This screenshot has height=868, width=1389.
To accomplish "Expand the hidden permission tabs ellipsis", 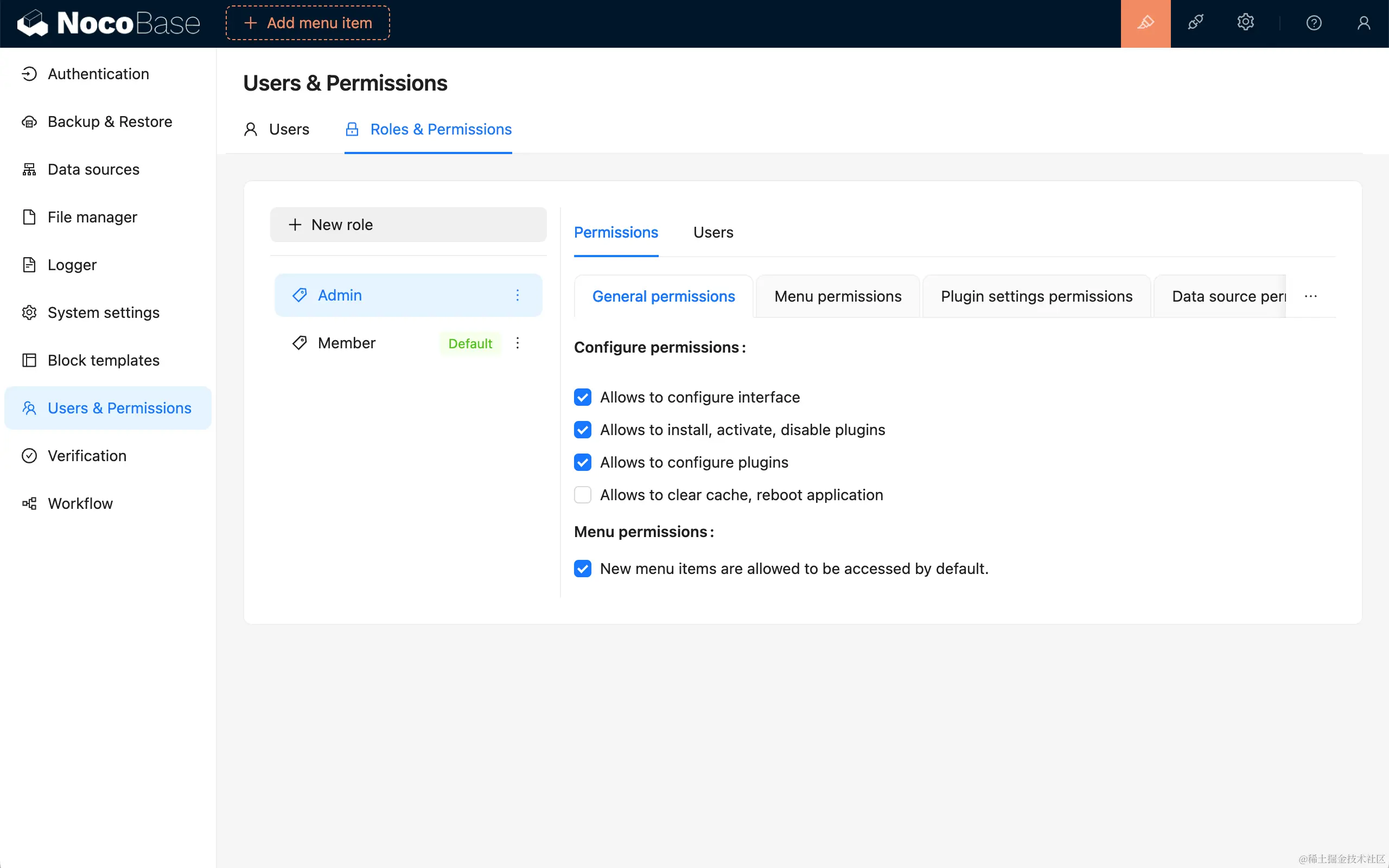I will pos(1310,296).
